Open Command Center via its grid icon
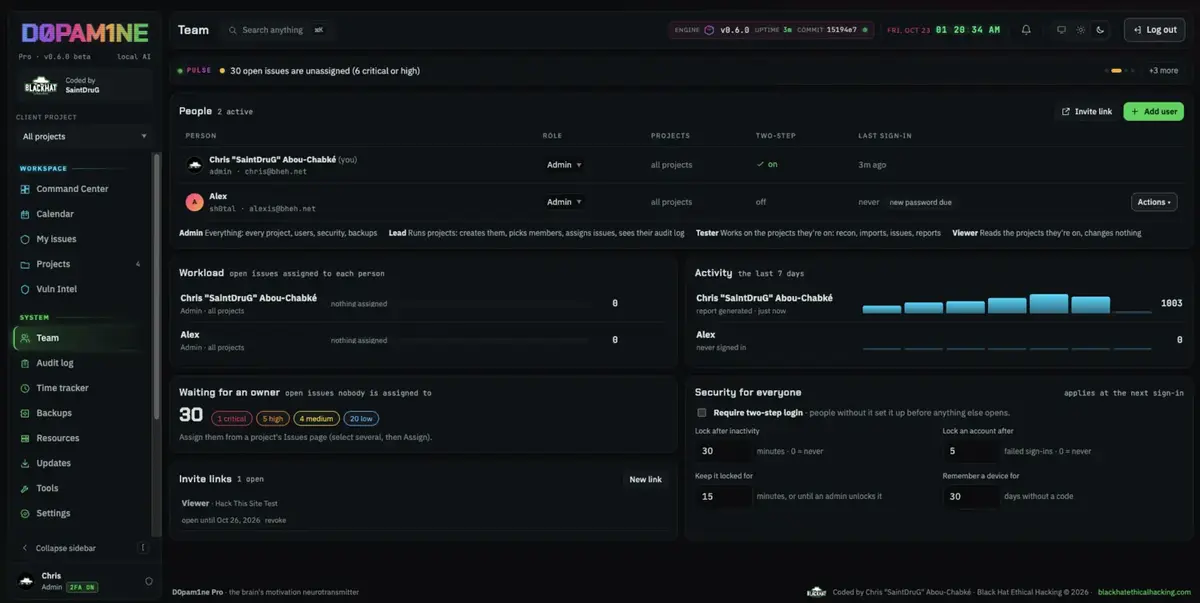 click(x=26, y=189)
